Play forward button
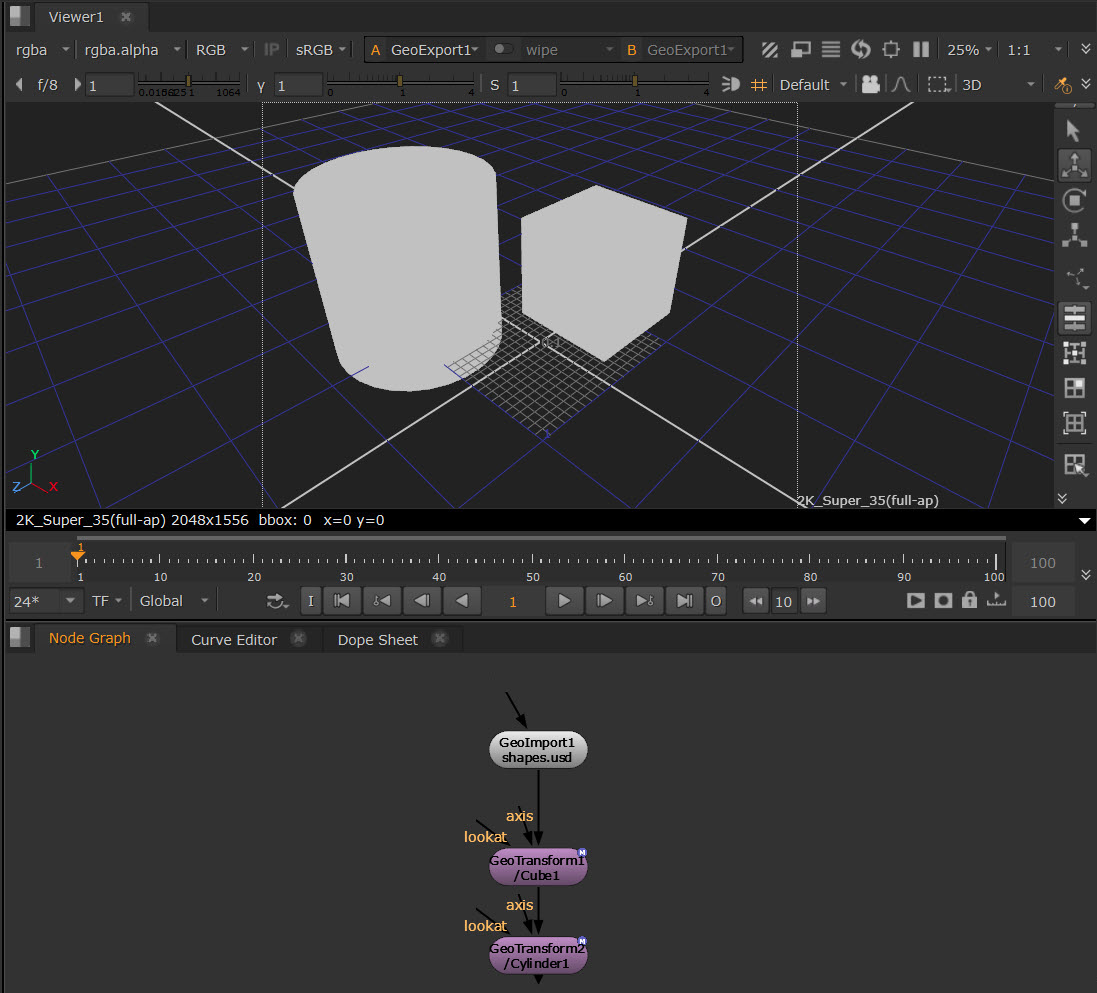 tap(564, 601)
